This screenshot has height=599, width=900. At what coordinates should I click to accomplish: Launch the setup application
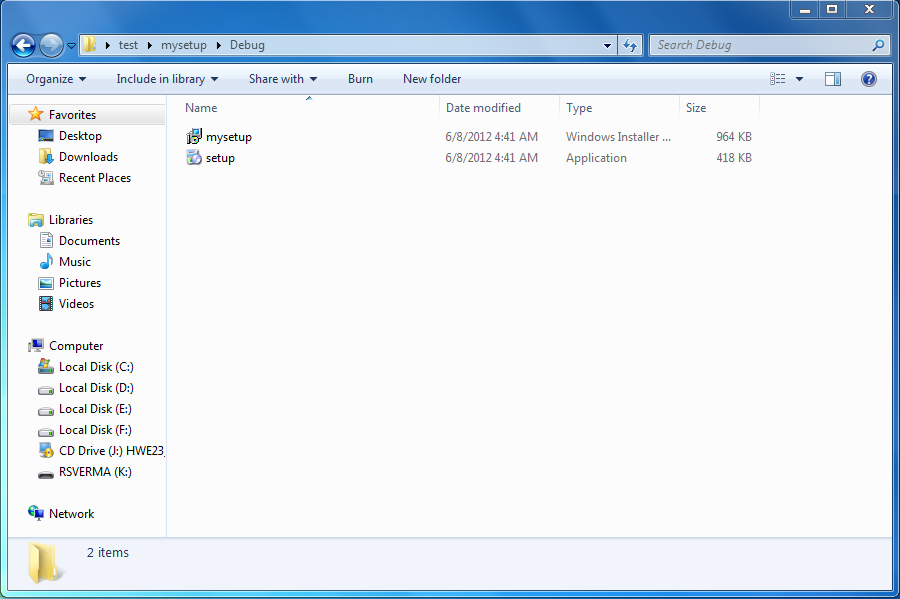pyautogui.click(x=220, y=157)
